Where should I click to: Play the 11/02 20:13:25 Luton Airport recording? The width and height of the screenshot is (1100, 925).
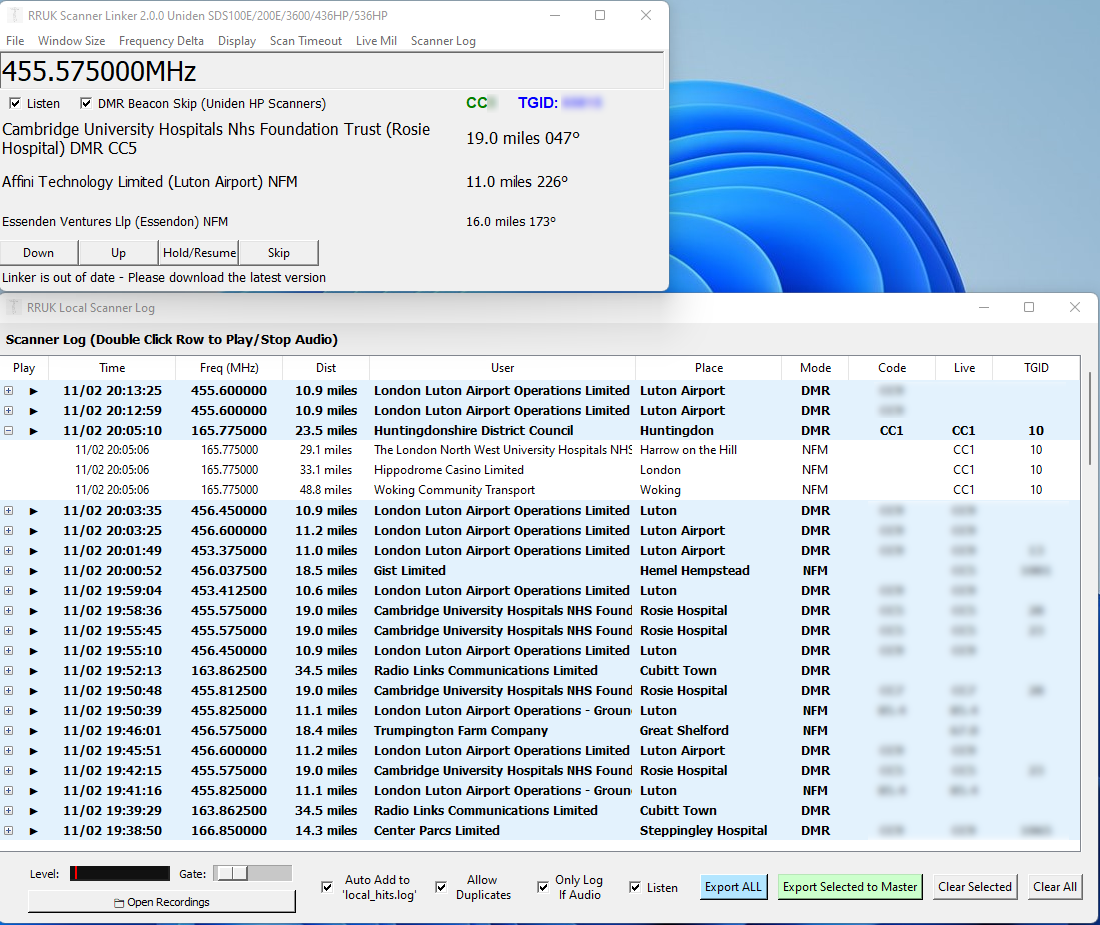(34, 390)
